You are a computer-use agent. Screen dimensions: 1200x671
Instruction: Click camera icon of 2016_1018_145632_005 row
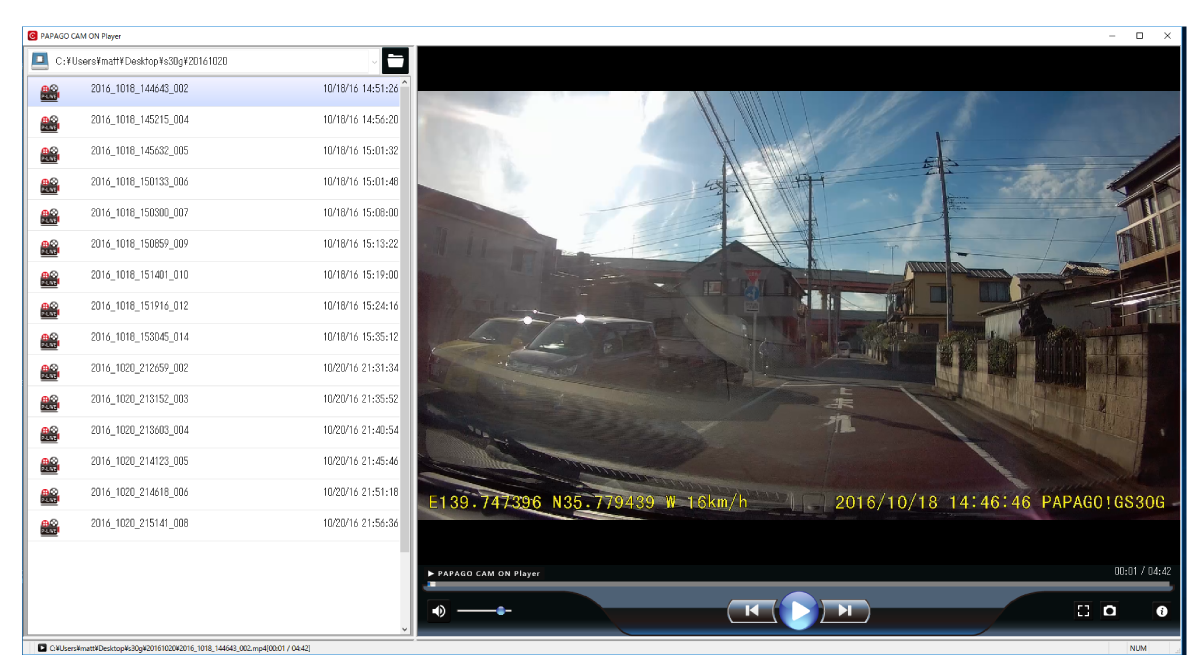point(49,154)
